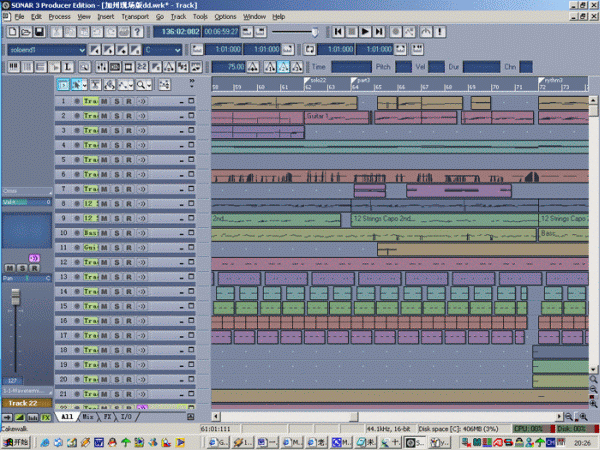Screen dimensions: 600x450
Task: Open the File menu
Action: tap(19, 17)
